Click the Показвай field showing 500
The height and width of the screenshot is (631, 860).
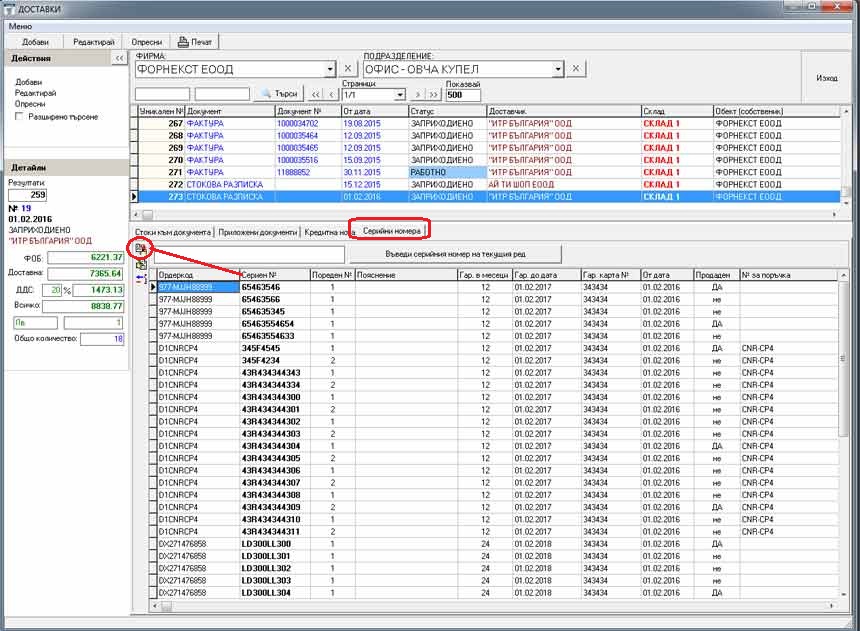463,95
